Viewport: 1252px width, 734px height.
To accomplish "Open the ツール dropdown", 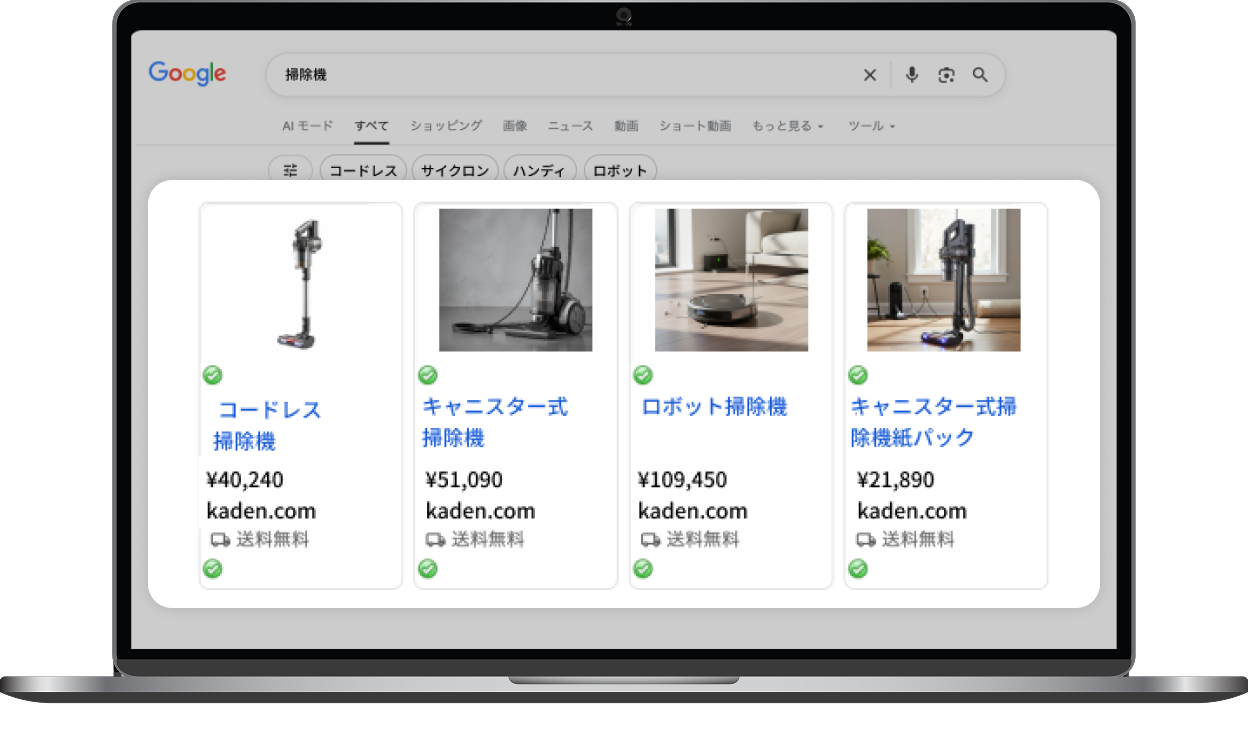I will (x=869, y=126).
